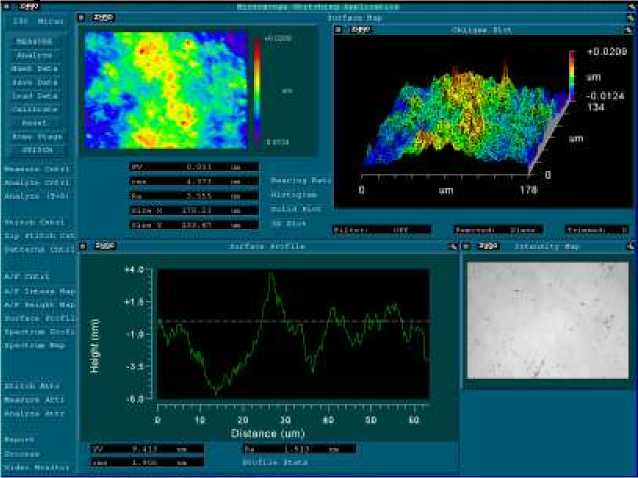Click the Surface Profile rms result field
This screenshot has width=638, height=478.
tap(147, 463)
